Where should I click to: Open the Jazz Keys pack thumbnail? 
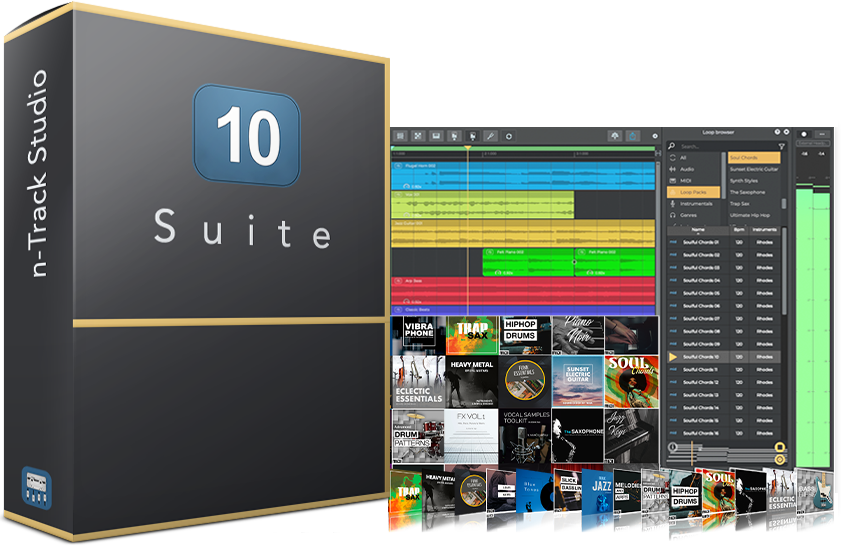pos(632,437)
